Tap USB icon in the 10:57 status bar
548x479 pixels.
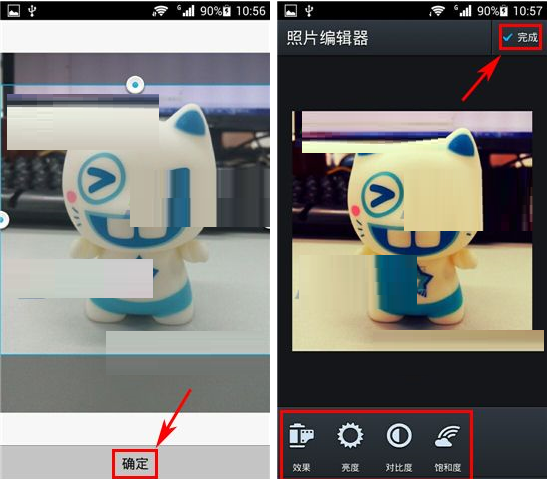click(x=309, y=11)
